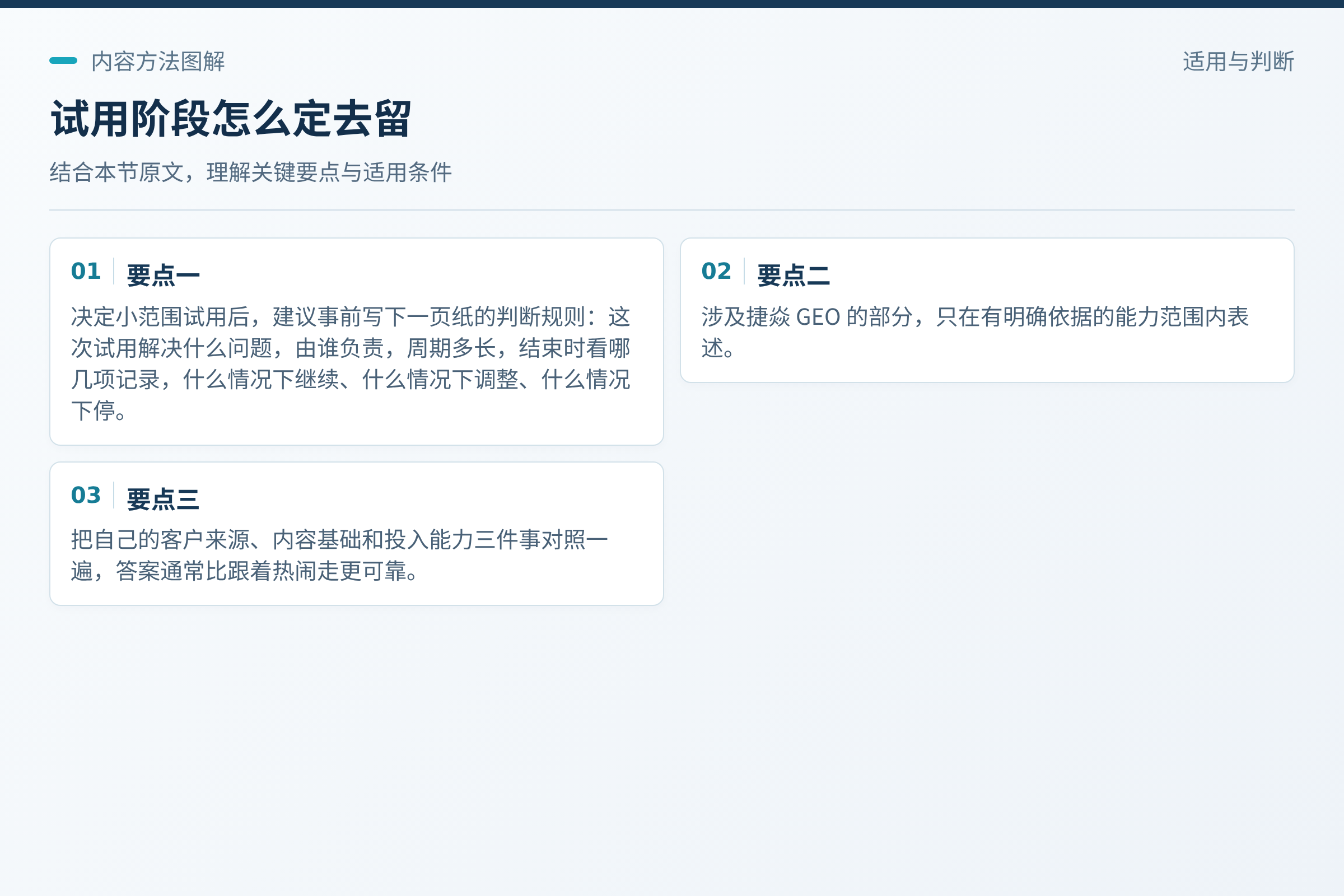The image size is (1344, 896).
Task: Click the paragraph starting 把自己的客户来源
Action: tap(339, 556)
